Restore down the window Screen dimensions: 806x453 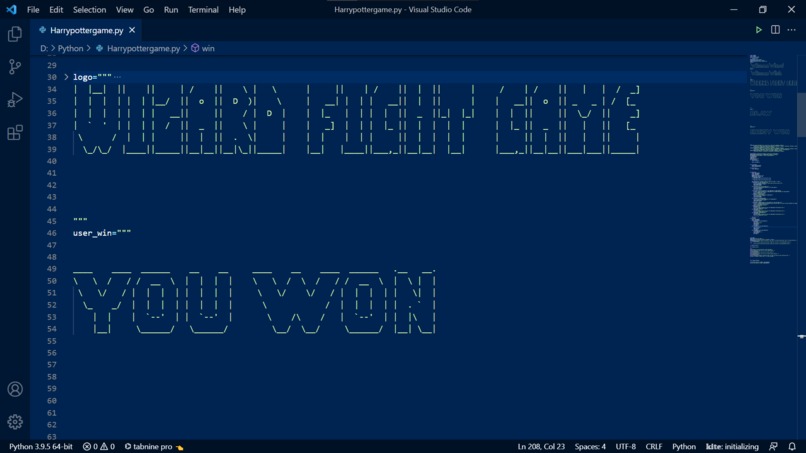click(763, 9)
